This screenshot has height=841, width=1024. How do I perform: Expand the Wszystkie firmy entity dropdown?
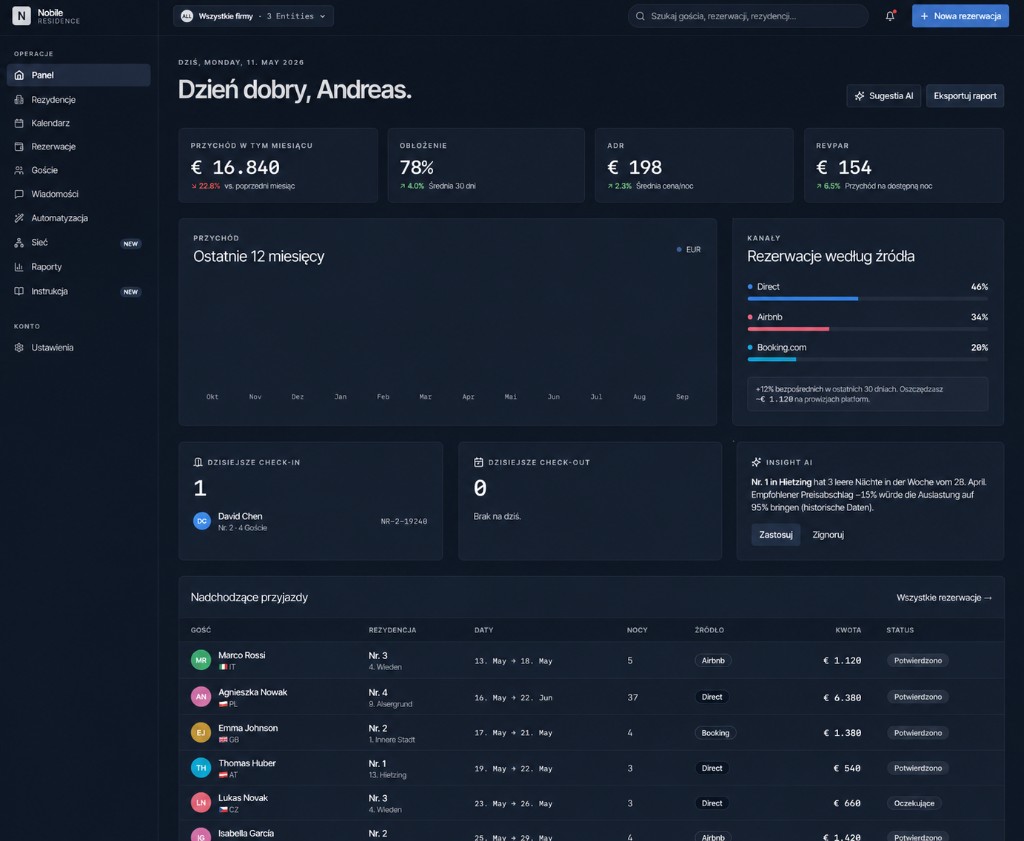[253, 16]
